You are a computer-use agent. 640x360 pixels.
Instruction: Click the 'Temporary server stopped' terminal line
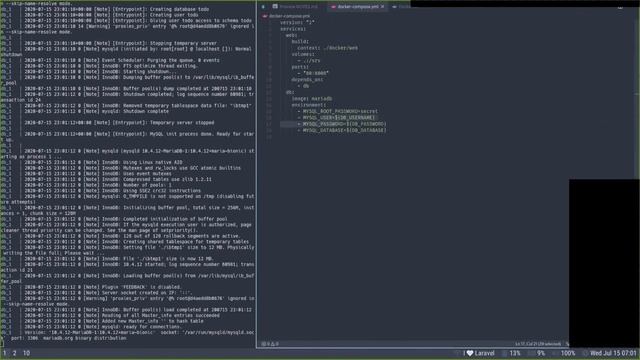point(119,122)
